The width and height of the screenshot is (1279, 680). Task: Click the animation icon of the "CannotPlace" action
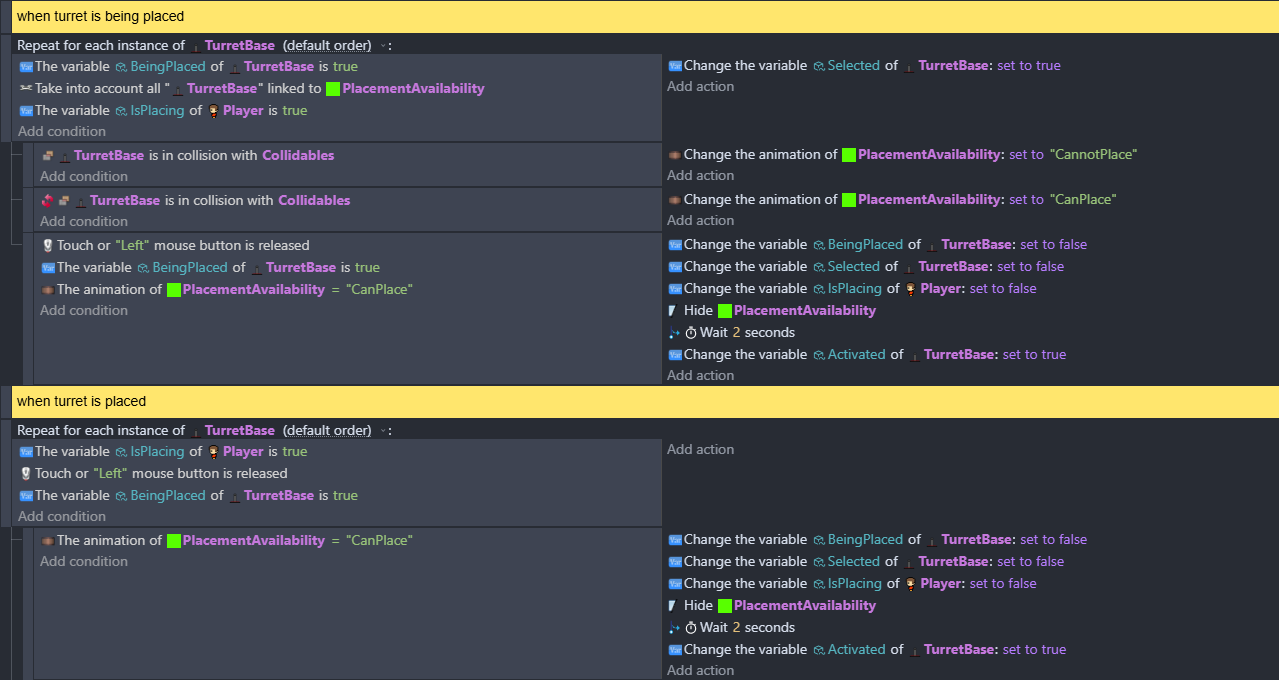click(674, 154)
